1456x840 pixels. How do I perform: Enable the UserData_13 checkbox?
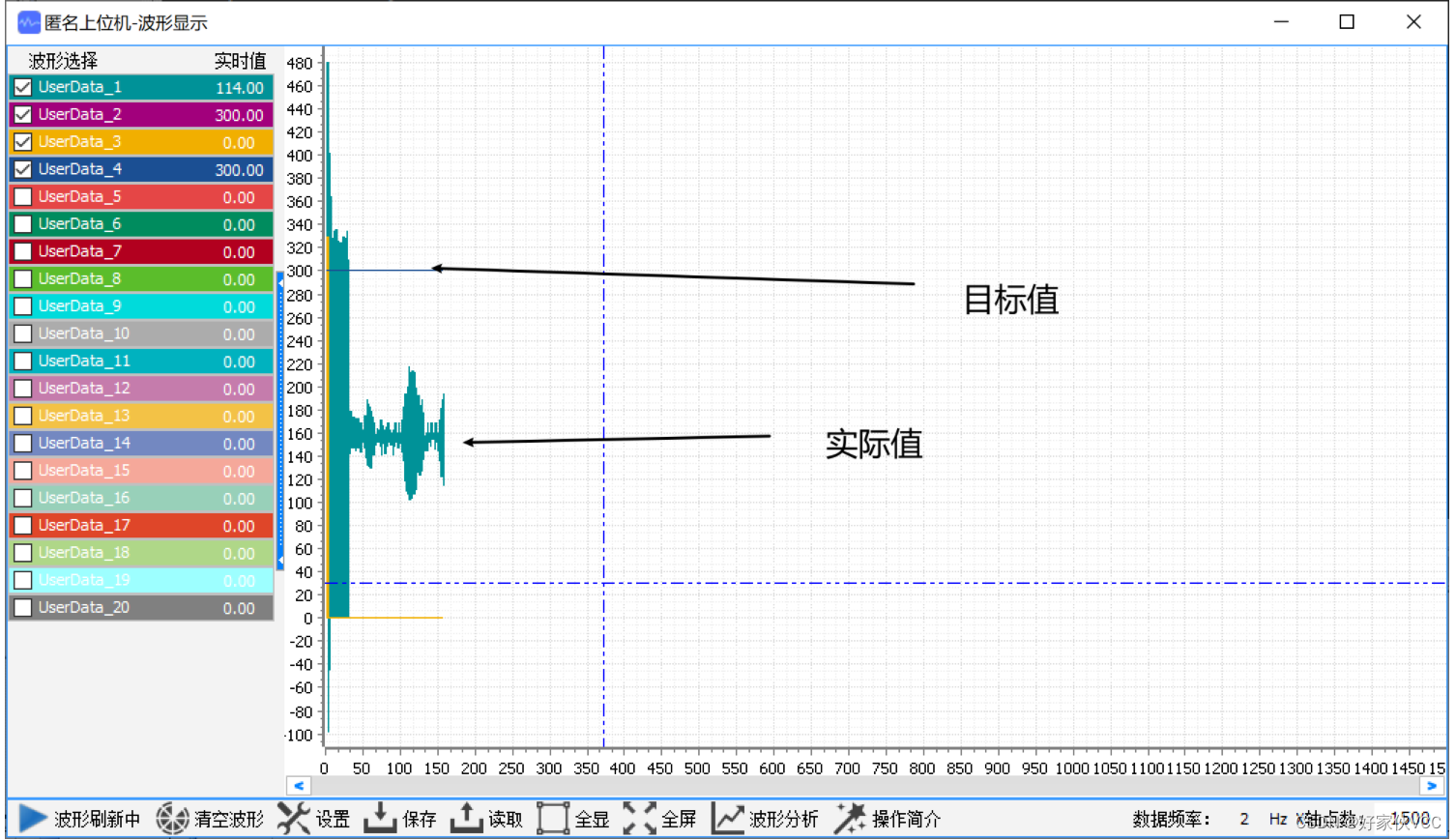(x=23, y=416)
